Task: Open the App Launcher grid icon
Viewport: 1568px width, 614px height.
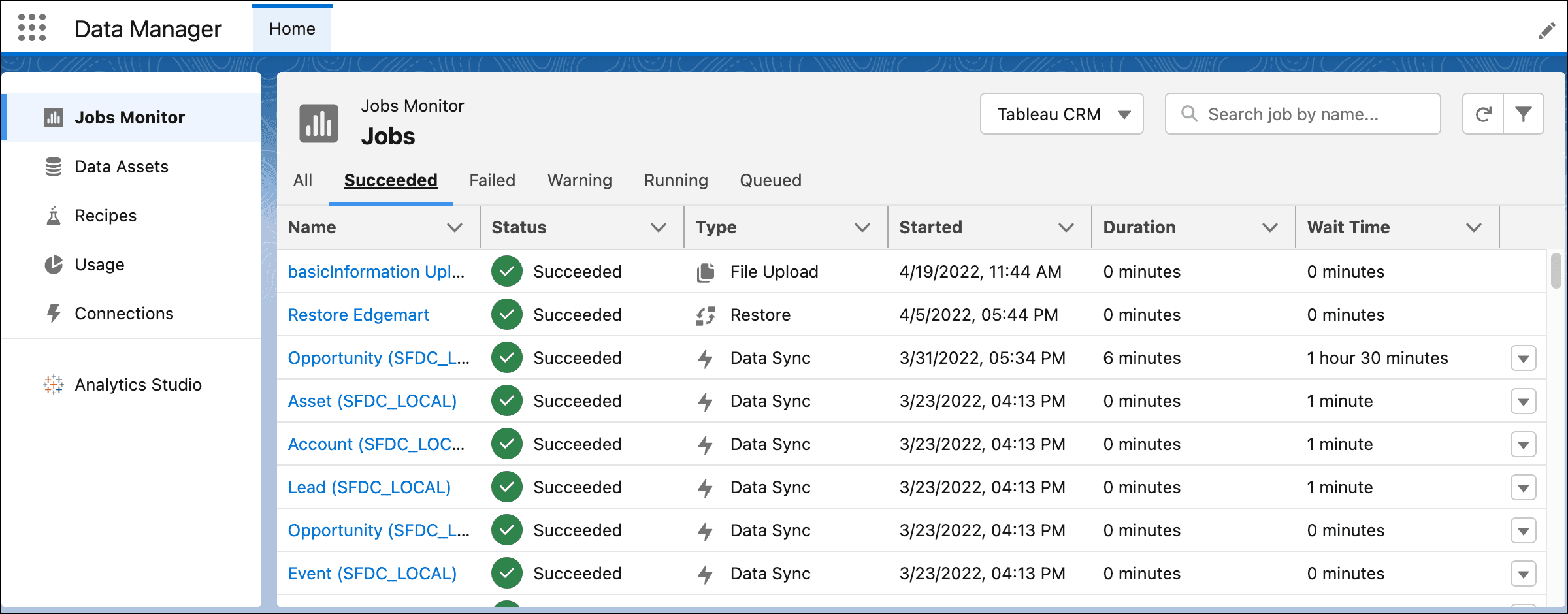Action: (32, 28)
